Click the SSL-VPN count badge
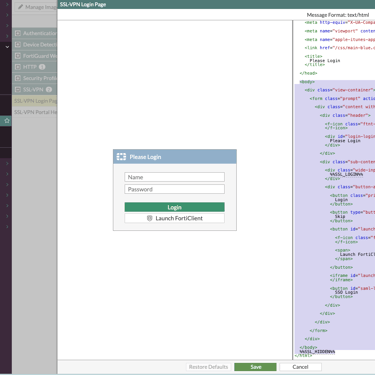 click(49, 90)
